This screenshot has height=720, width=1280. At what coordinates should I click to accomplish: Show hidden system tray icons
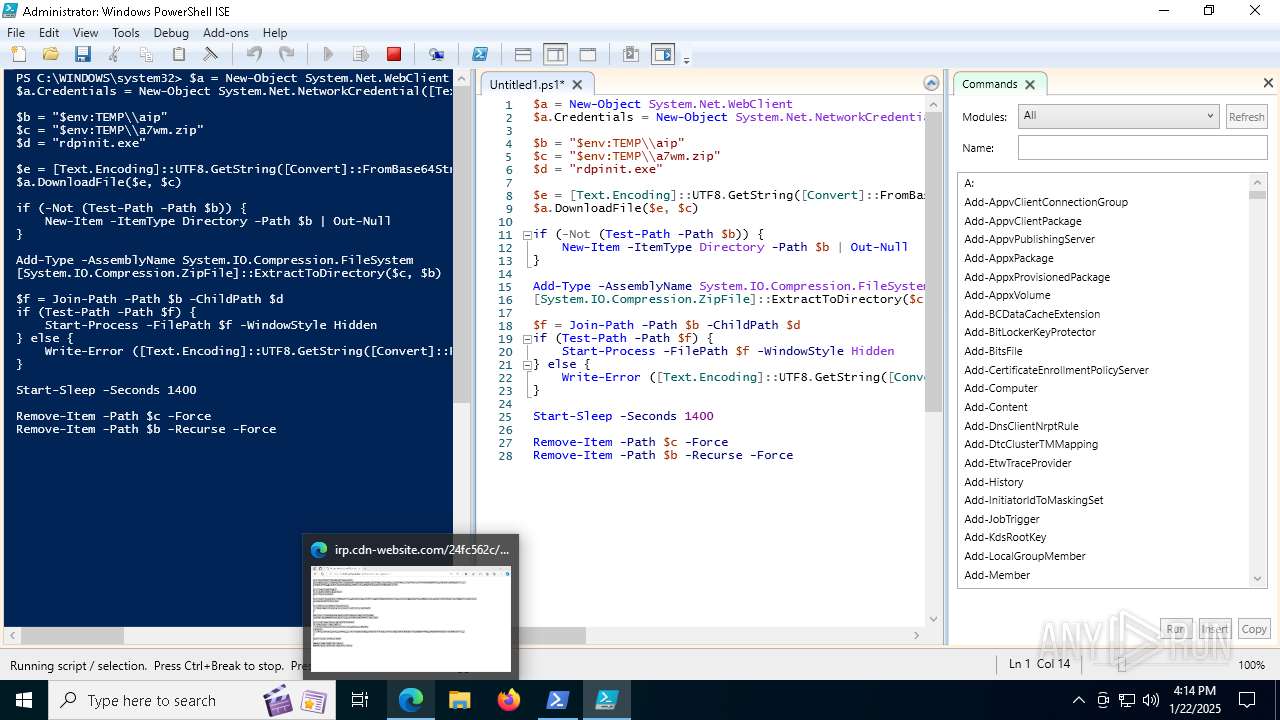click(1078, 700)
